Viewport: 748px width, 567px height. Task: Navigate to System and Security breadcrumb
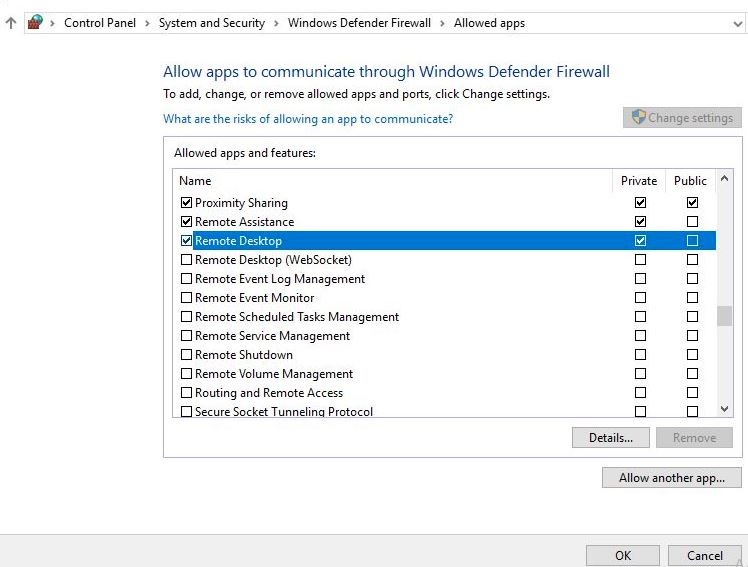211,23
